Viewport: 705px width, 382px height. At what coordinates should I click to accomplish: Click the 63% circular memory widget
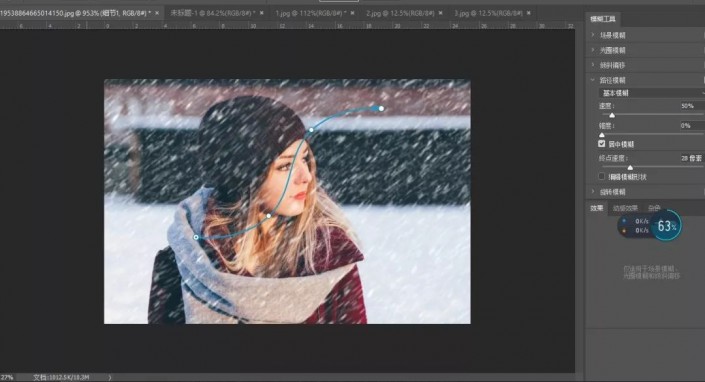pyautogui.click(x=666, y=225)
